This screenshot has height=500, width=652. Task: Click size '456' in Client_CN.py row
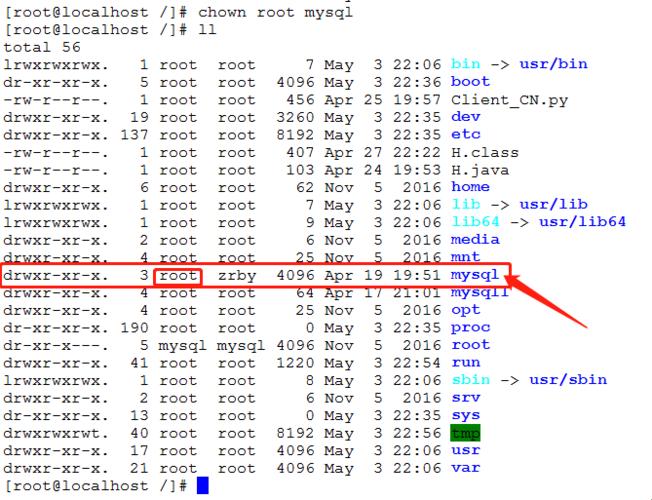point(300,100)
